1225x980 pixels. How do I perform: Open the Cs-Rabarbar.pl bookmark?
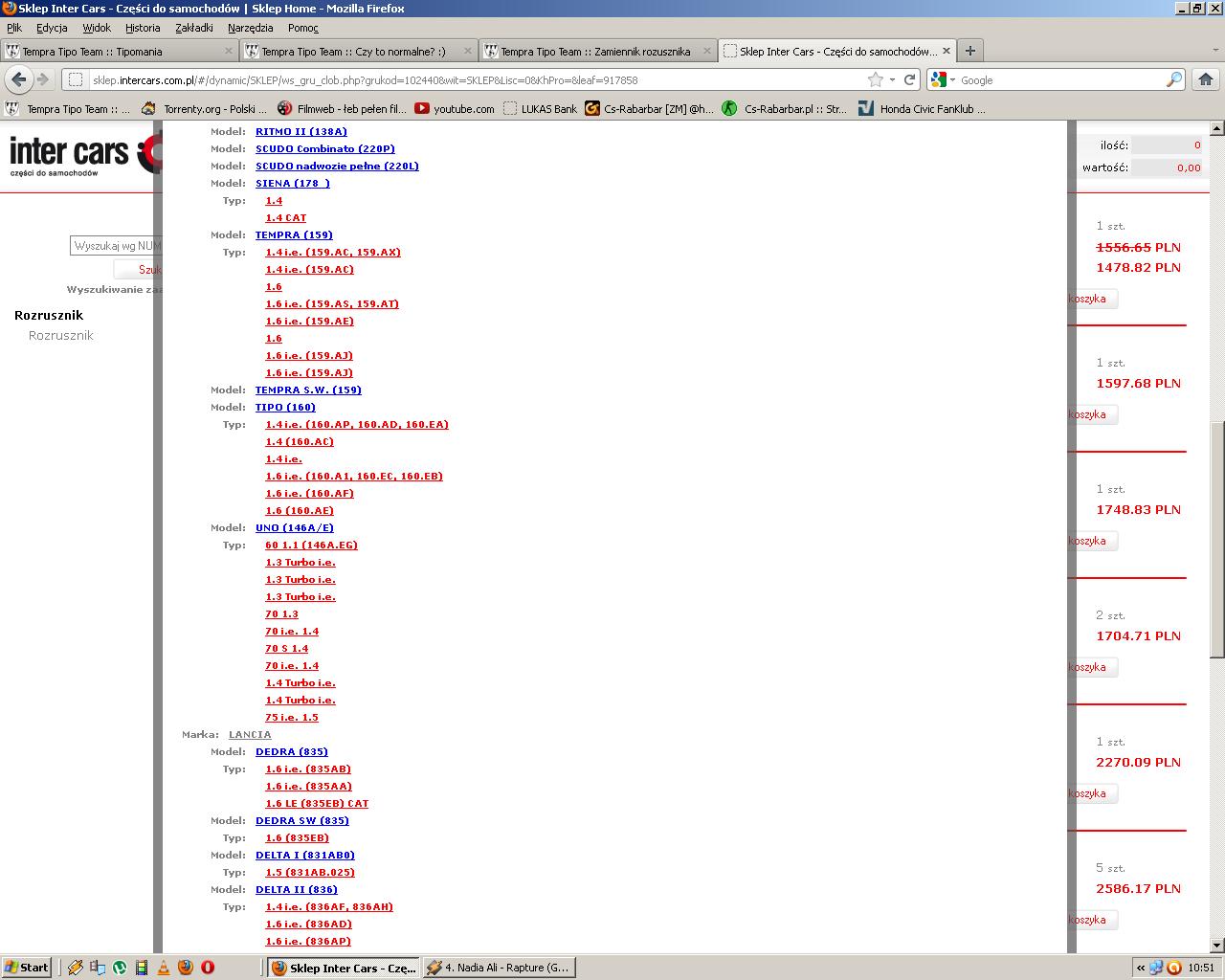(785, 109)
